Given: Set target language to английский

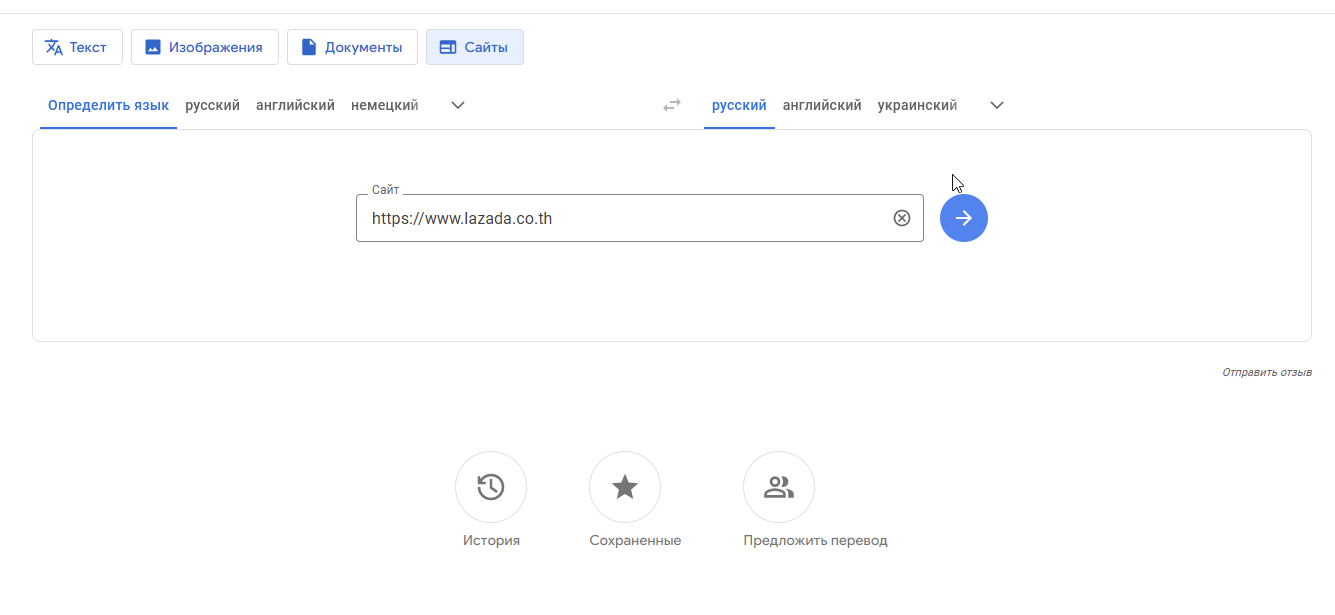Looking at the screenshot, I should tap(822, 105).
